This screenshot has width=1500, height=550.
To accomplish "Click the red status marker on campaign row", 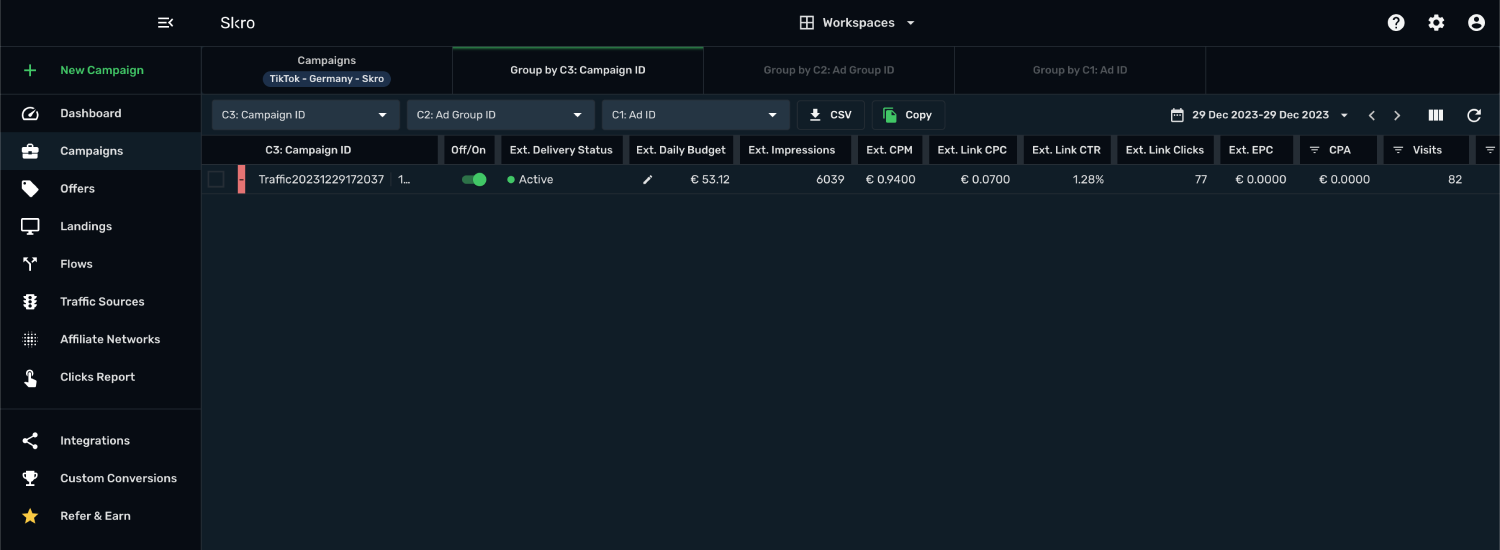I will [241, 180].
